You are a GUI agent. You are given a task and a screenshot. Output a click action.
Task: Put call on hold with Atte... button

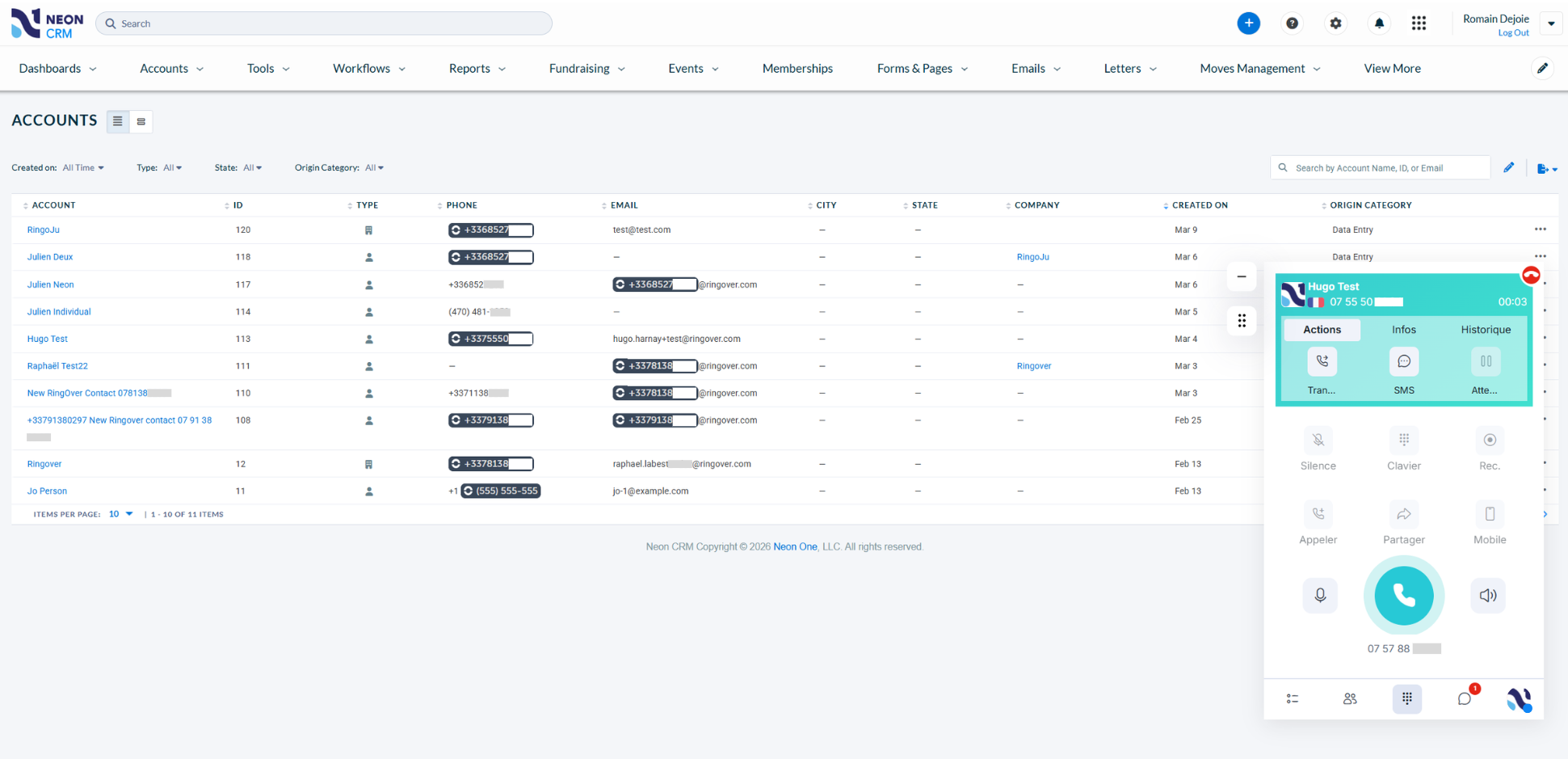click(1485, 362)
